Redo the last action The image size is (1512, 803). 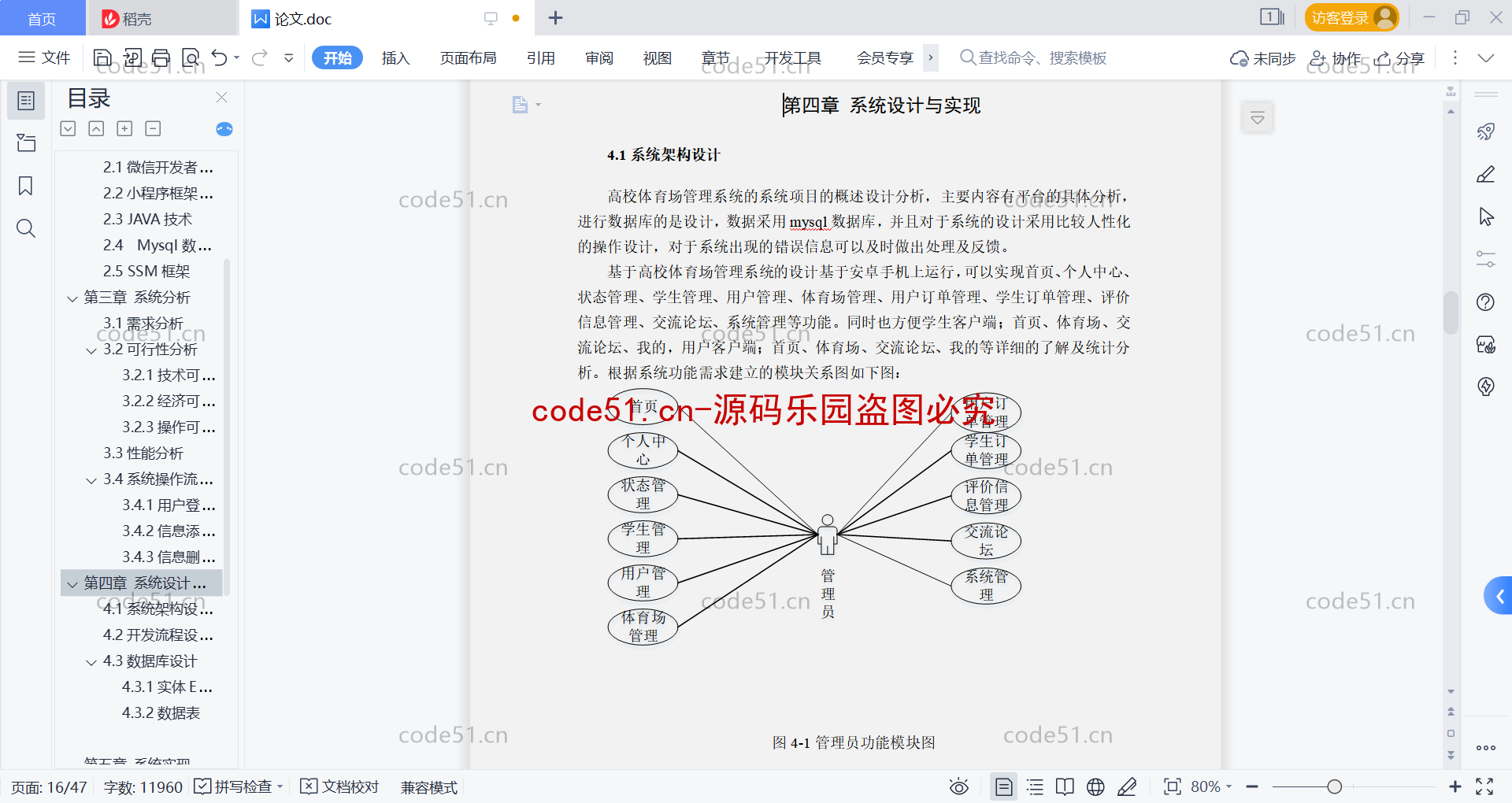tap(260, 57)
